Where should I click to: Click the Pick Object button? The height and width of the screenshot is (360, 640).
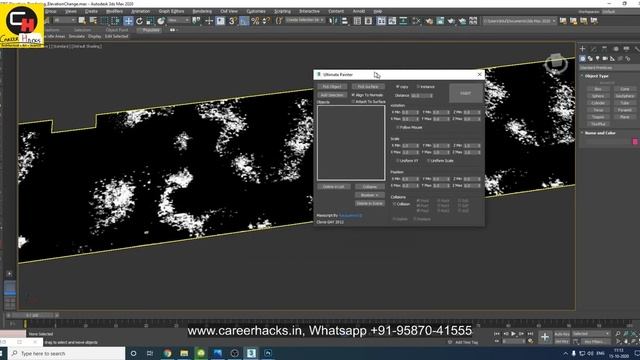pos(332,87)
